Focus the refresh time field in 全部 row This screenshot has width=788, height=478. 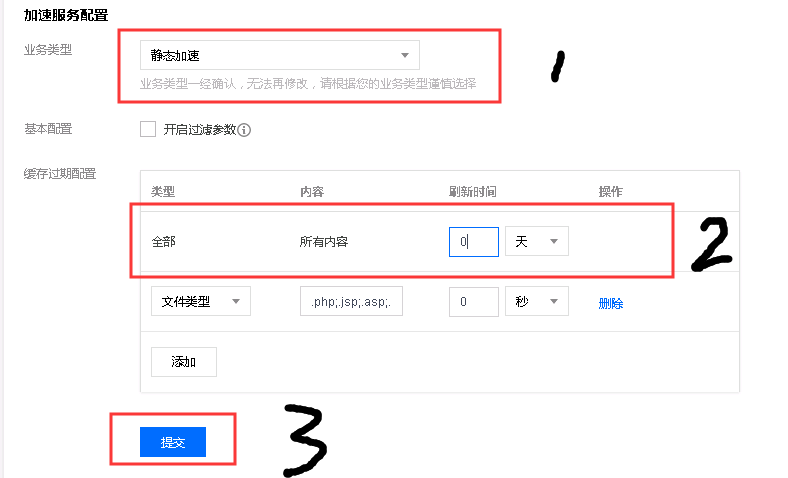point(473,241)
